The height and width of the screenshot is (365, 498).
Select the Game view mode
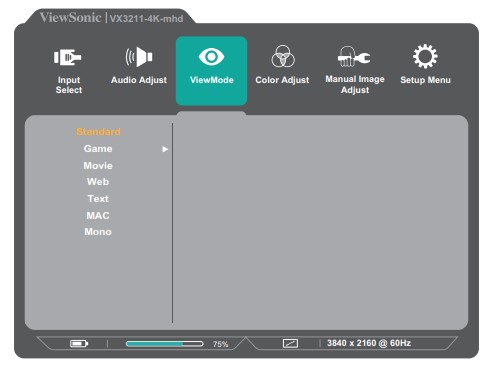point(98,149)
